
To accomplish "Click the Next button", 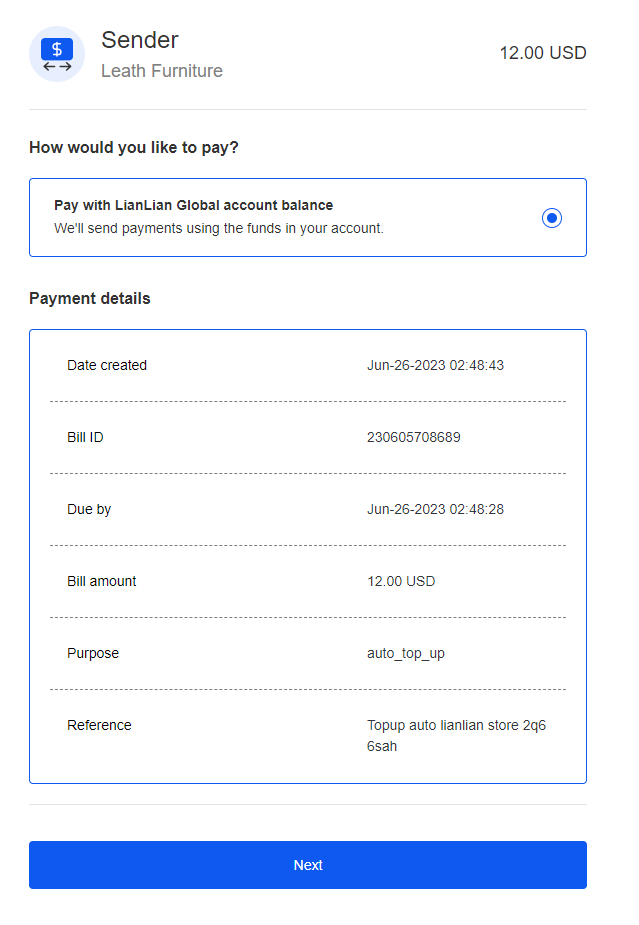I will pyautogui.click(x=308, y=865).
